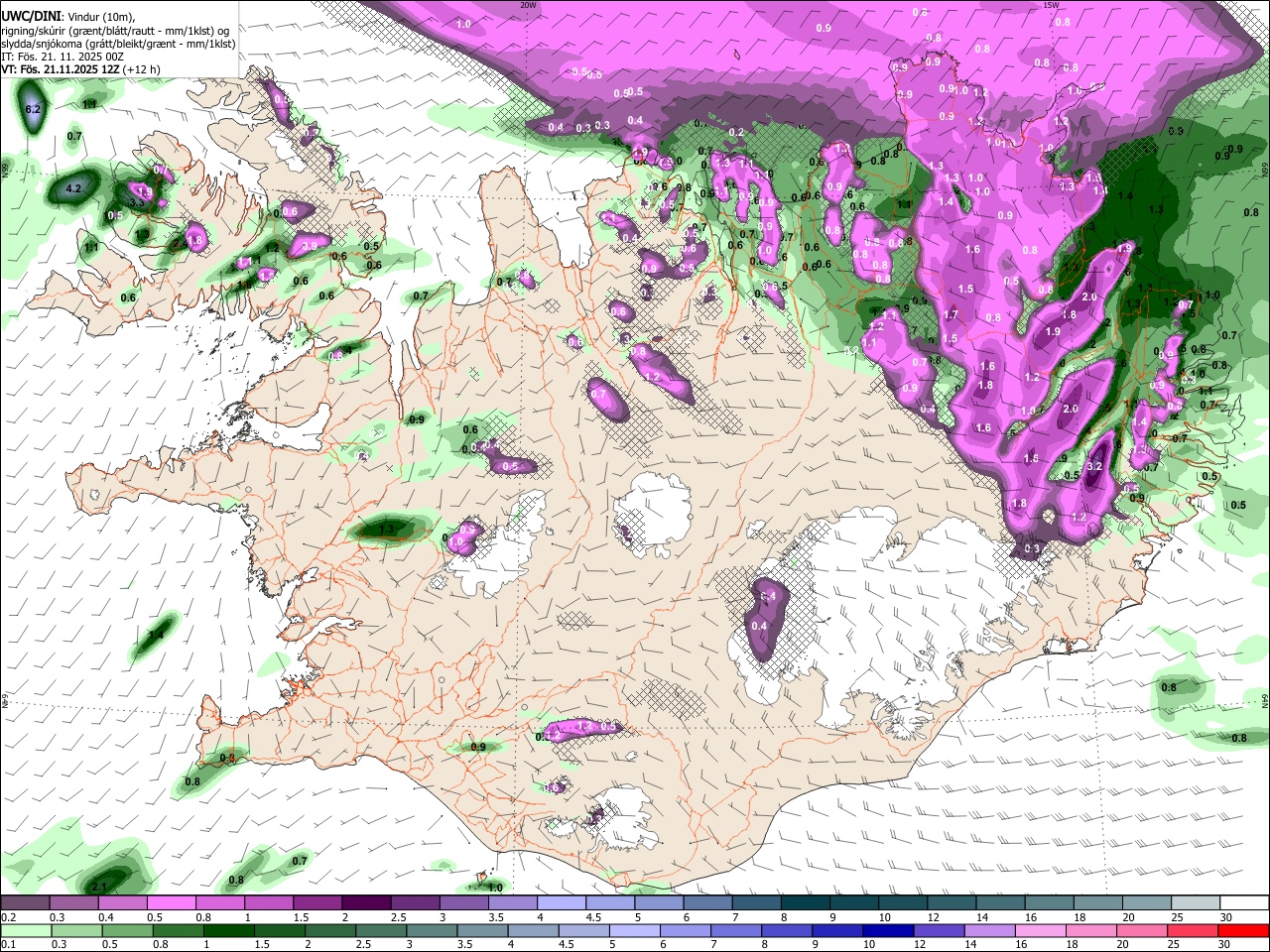Pick the pale grey upper swatch starting at 25
Image resolution: width=1270 pixels, height=952 pixels.
pyautogui.click(x=1194, y=903)
